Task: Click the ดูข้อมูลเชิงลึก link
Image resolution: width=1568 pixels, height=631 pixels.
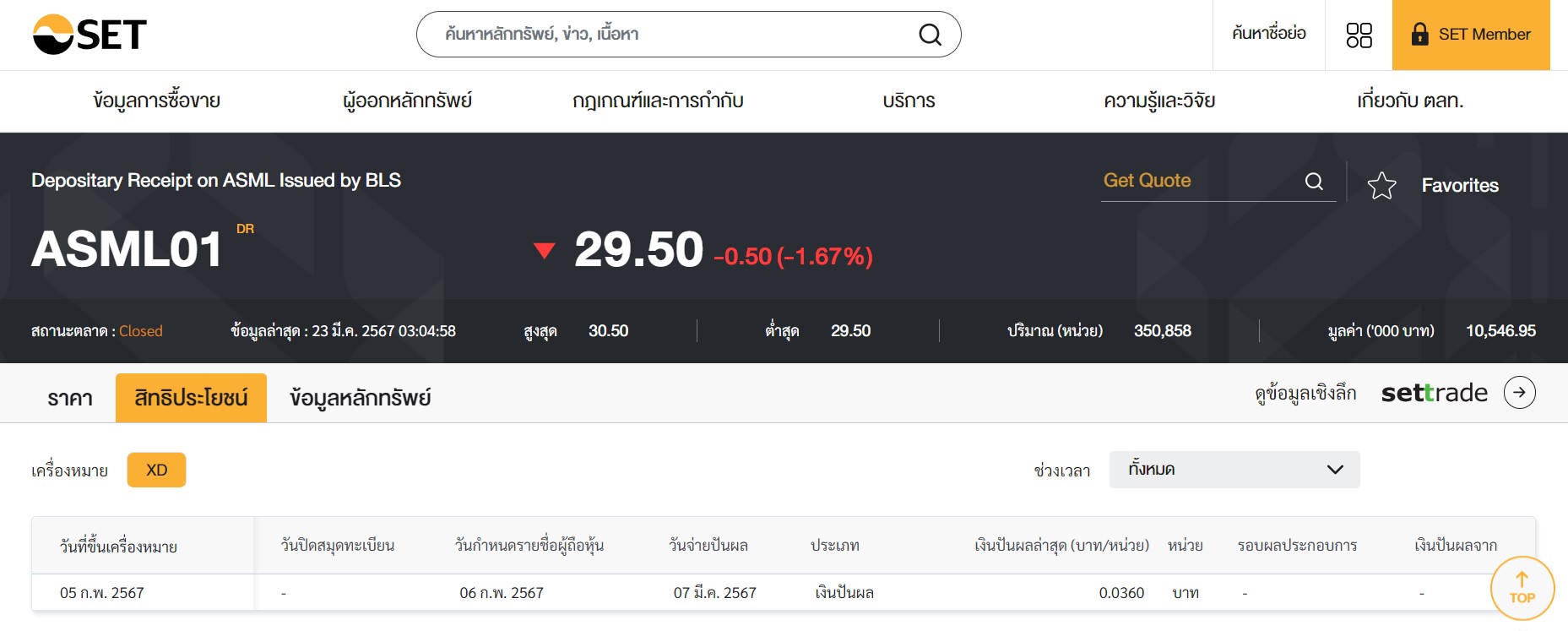Action: (1305, 393)
